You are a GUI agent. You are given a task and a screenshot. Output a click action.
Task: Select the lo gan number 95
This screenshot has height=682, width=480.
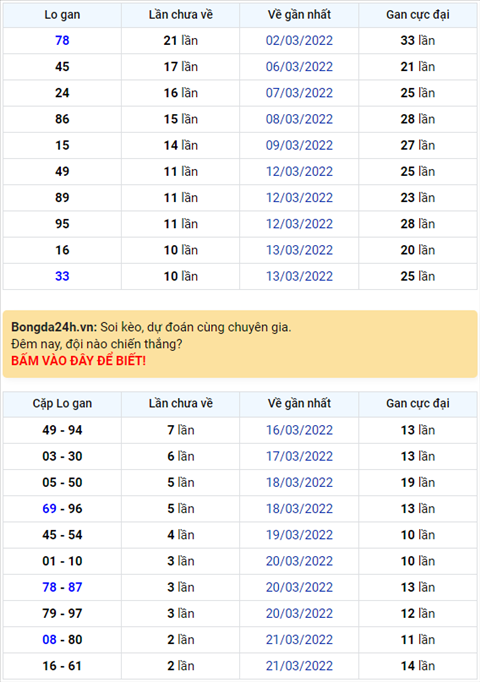coord(62,224)
